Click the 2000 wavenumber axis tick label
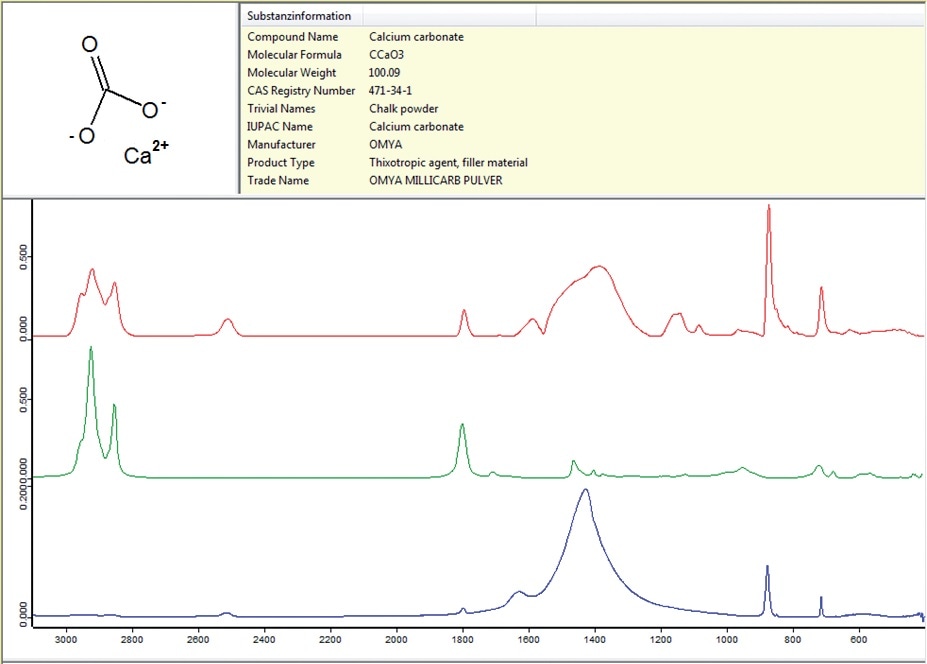 (396, 640)
